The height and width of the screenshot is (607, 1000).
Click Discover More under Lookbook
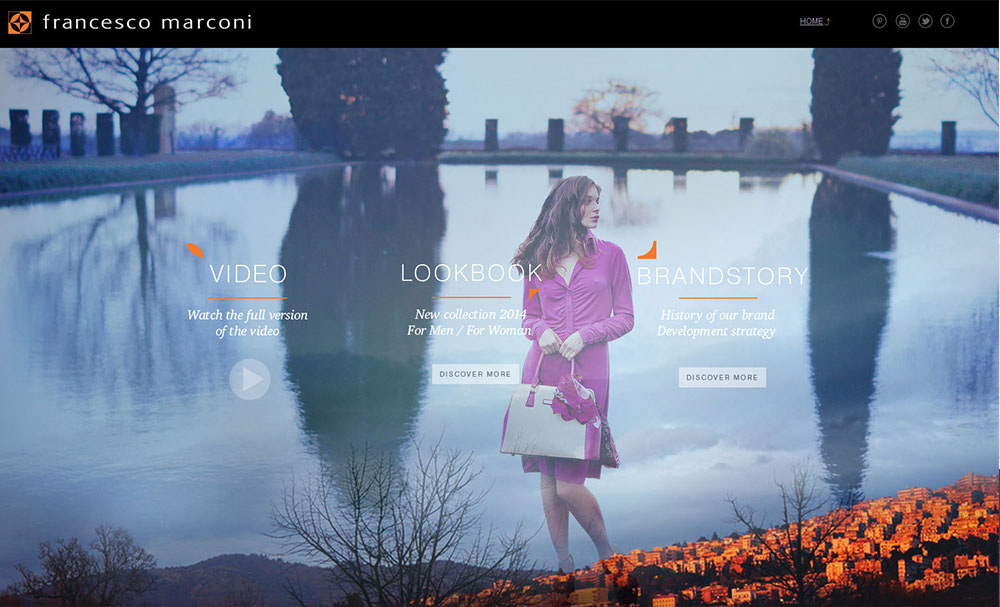475,374
